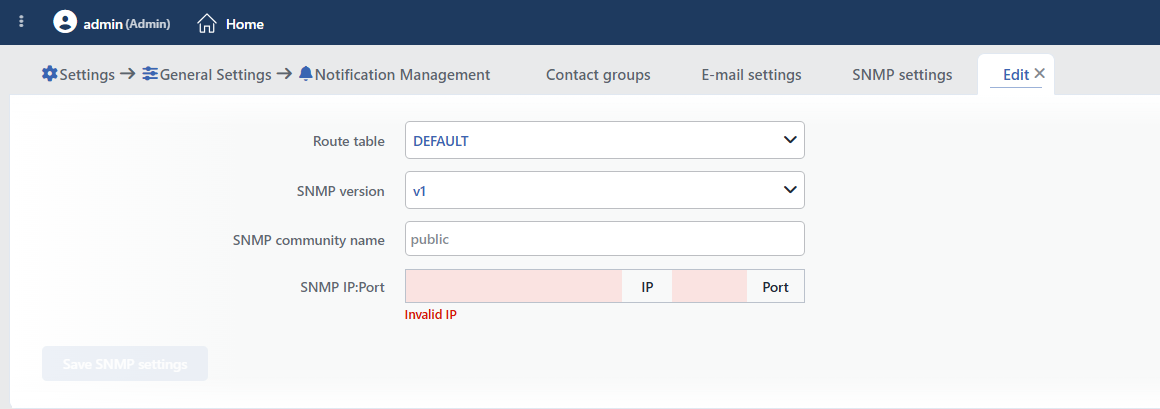Click the Settings gear icon
The height and width of the screenshot is (409, 1160).
[50, 74]
